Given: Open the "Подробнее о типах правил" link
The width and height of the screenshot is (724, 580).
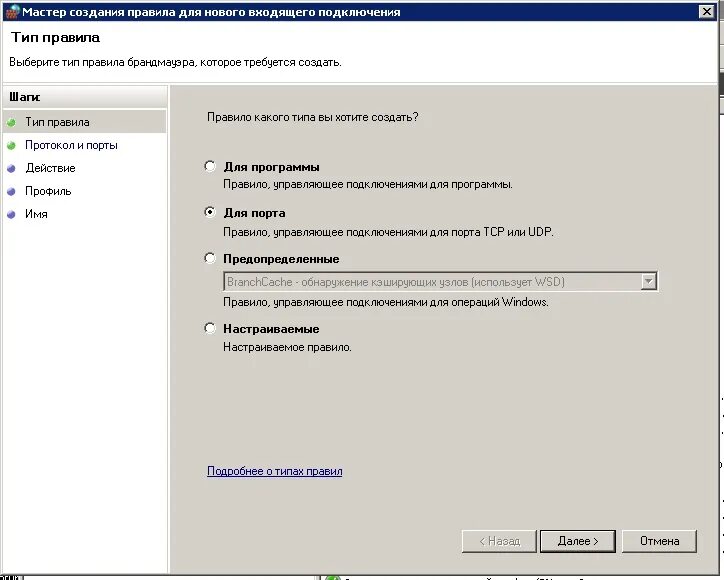Looking at the screenshot, I should click(x=275, y=471).
